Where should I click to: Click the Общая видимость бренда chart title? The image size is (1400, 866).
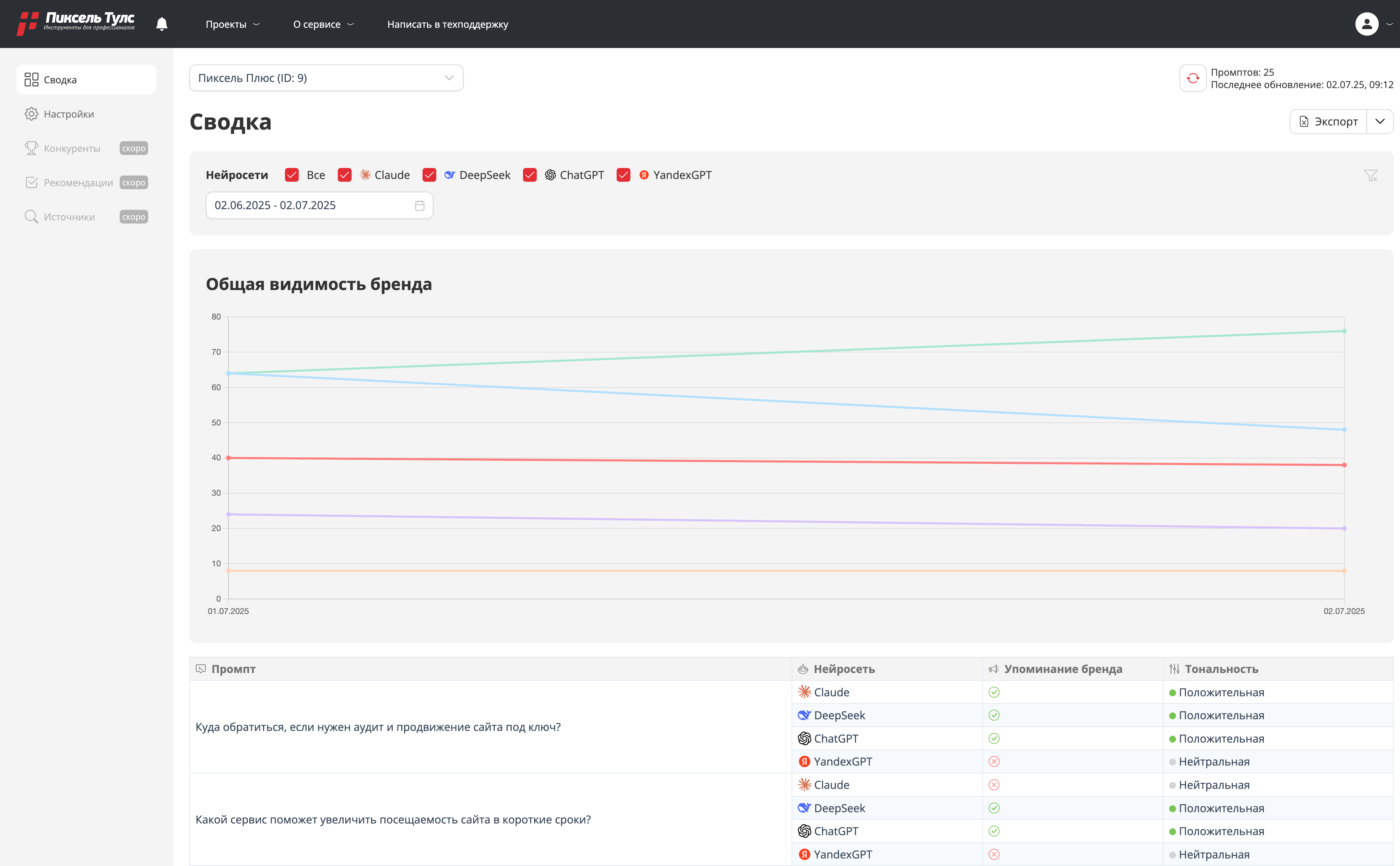pos(319,284)
